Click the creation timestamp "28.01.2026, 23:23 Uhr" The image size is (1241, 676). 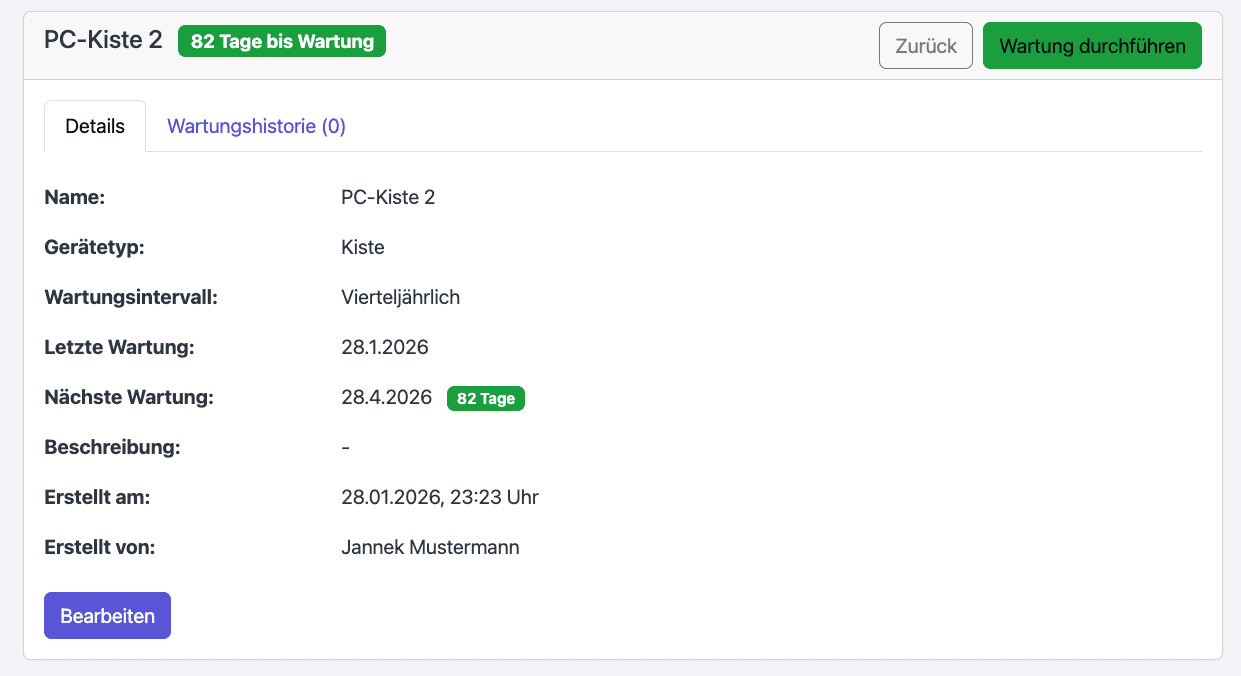pos(440,497)
